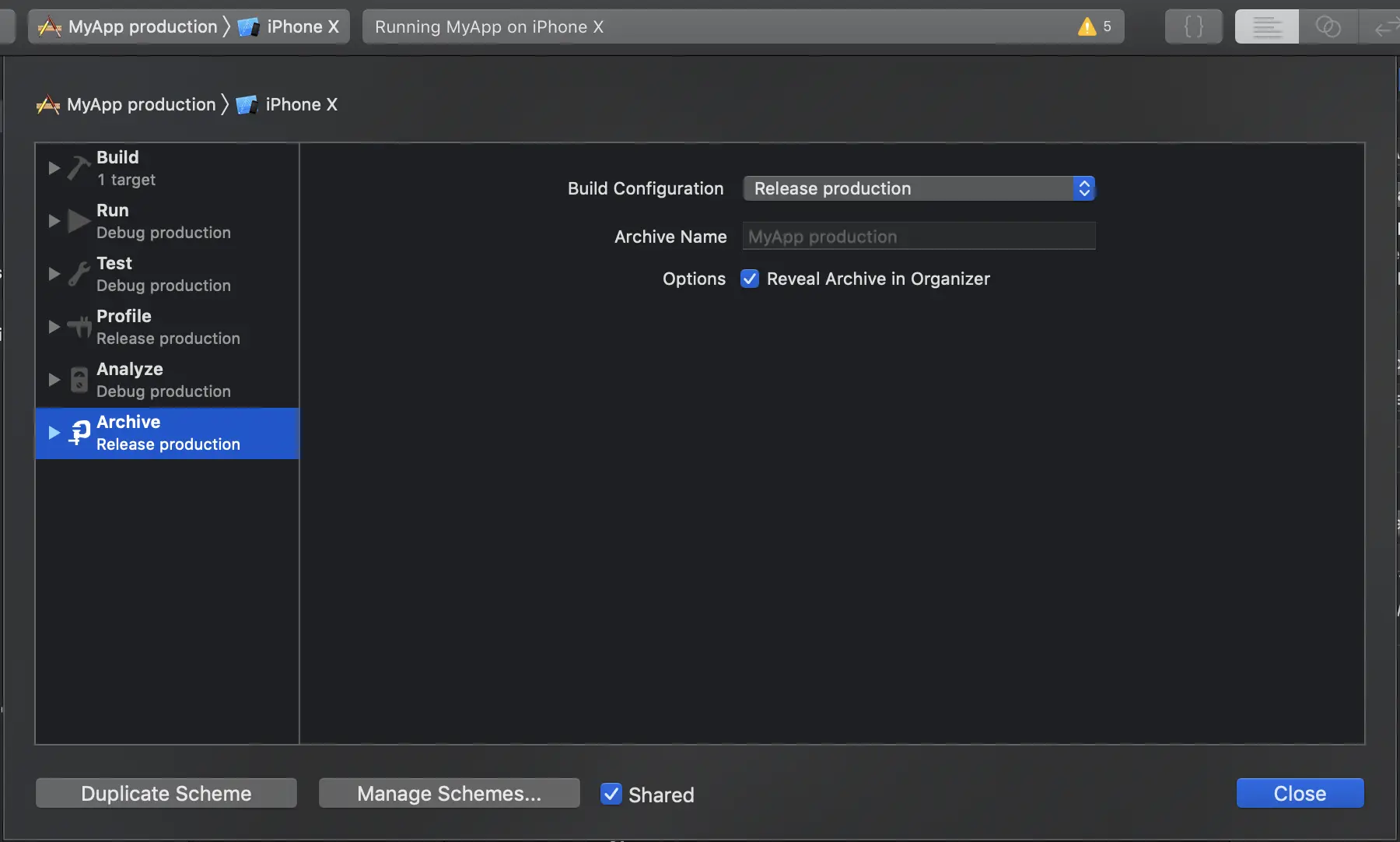1400x842 pixels.
Task: Close the scheme editor sheet
Action: click(x=1300, y=794)
